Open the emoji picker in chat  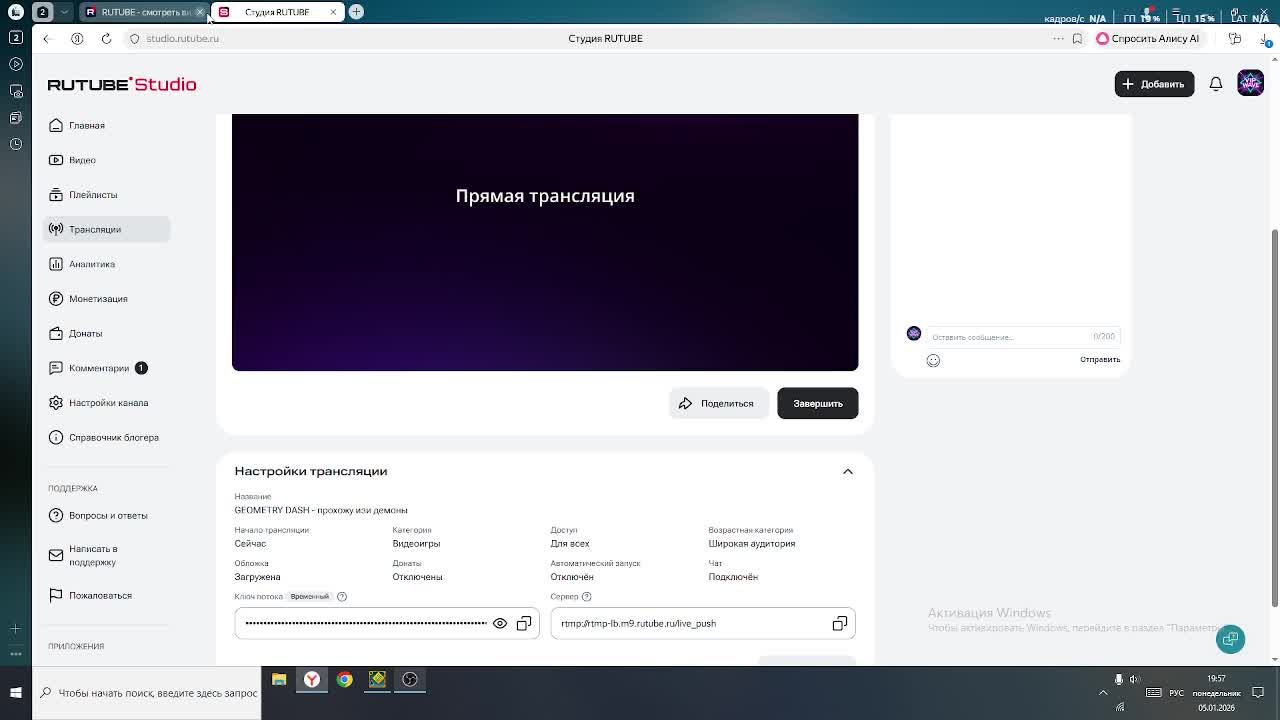933,360
